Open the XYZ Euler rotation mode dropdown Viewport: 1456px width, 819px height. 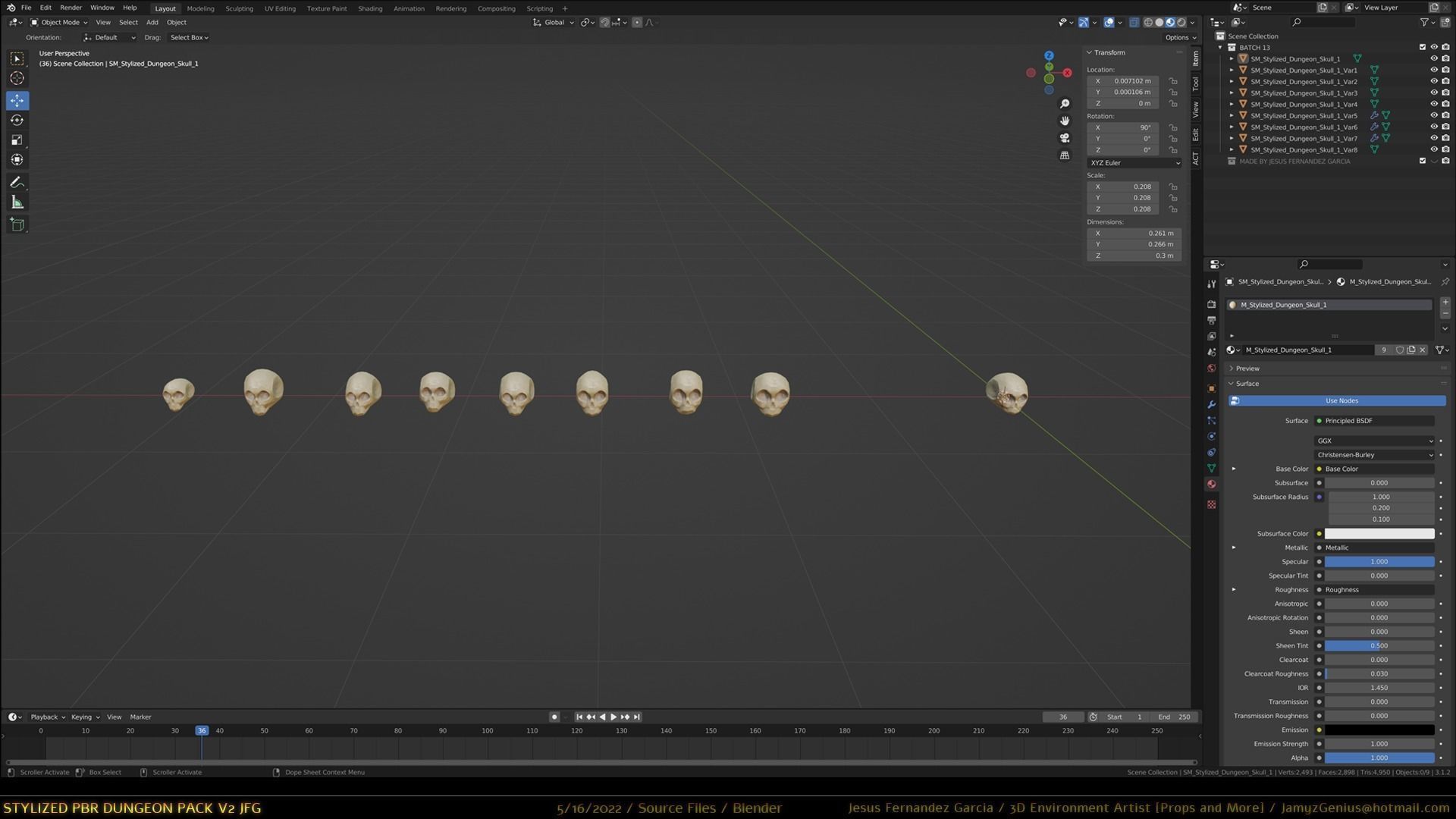(x=1134, y=163)
